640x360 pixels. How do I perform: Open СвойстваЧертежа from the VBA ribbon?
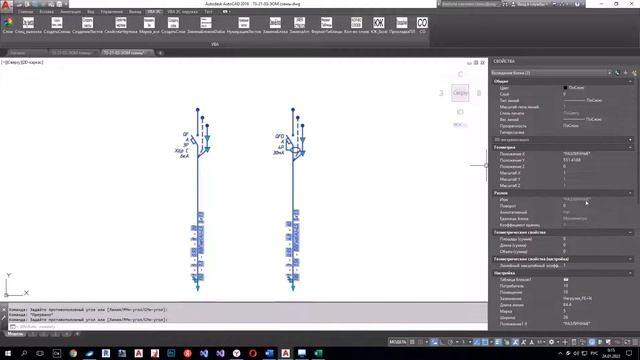click(x=121, y=24)
